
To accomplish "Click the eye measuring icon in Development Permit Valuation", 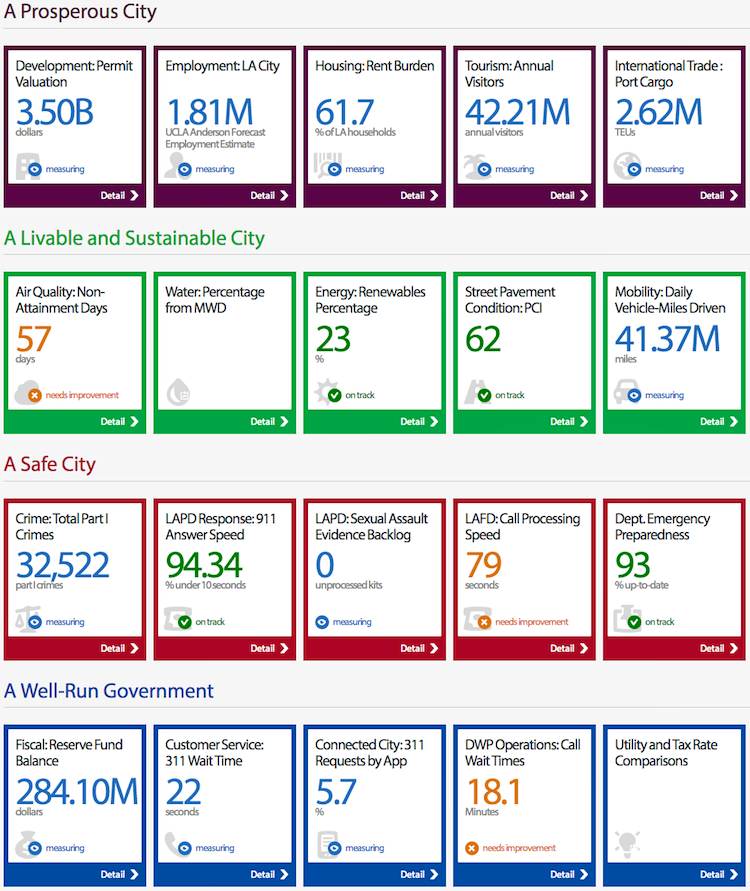I will click(x=34, y=169).
